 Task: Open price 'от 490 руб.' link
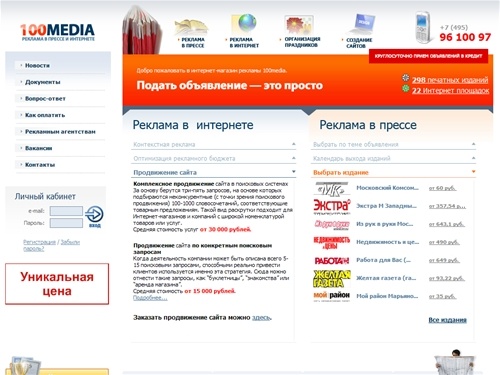coord(444,242)
